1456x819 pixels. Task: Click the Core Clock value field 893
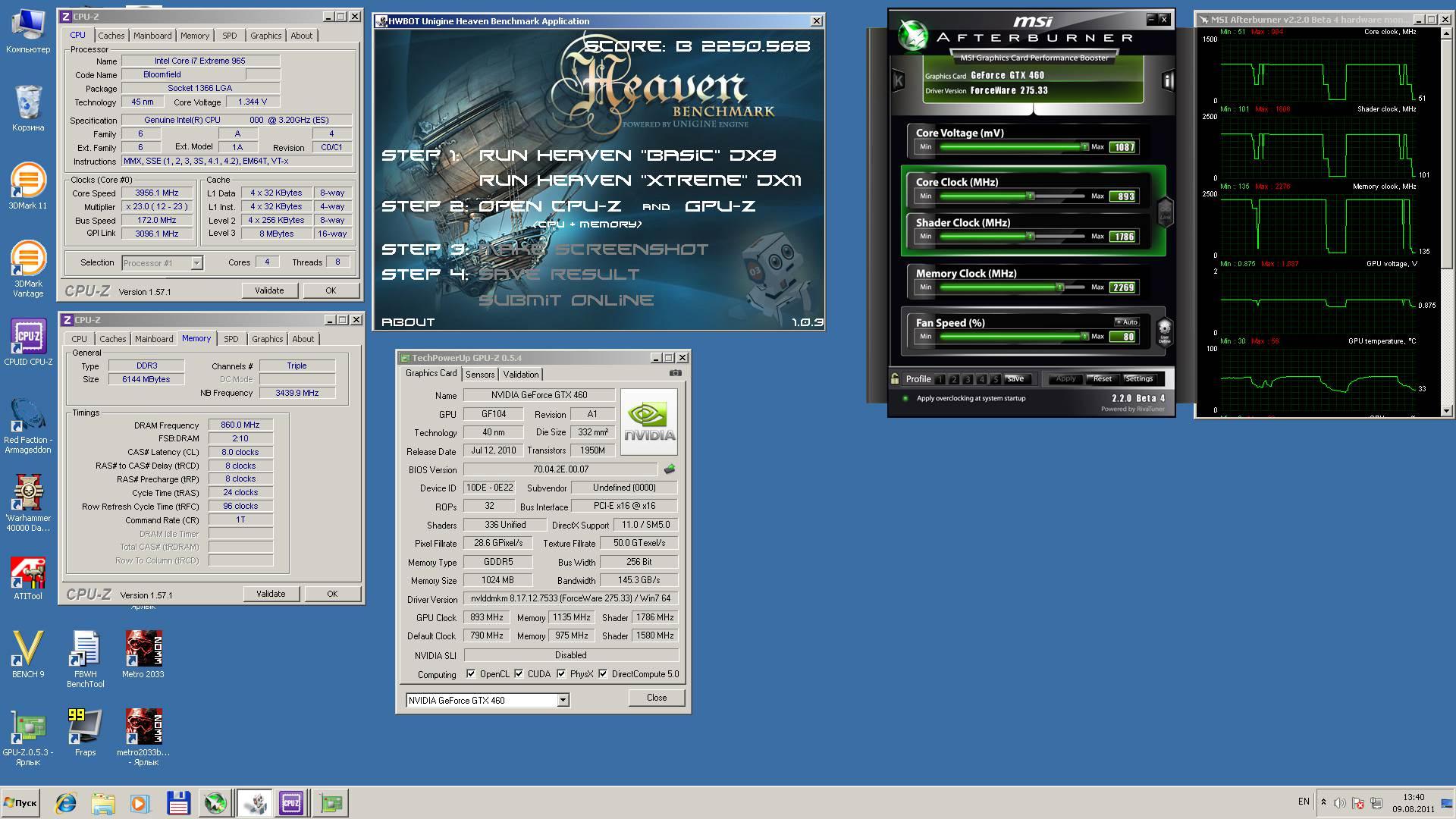pyautogui.click(x=1123, y=196)
